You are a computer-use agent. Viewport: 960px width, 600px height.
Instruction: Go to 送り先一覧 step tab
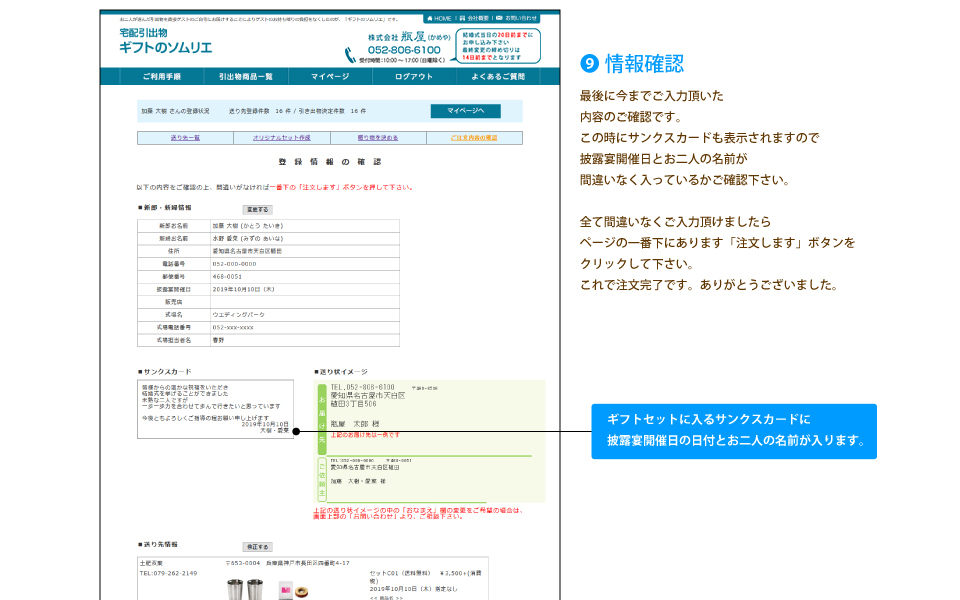(185, 137)
